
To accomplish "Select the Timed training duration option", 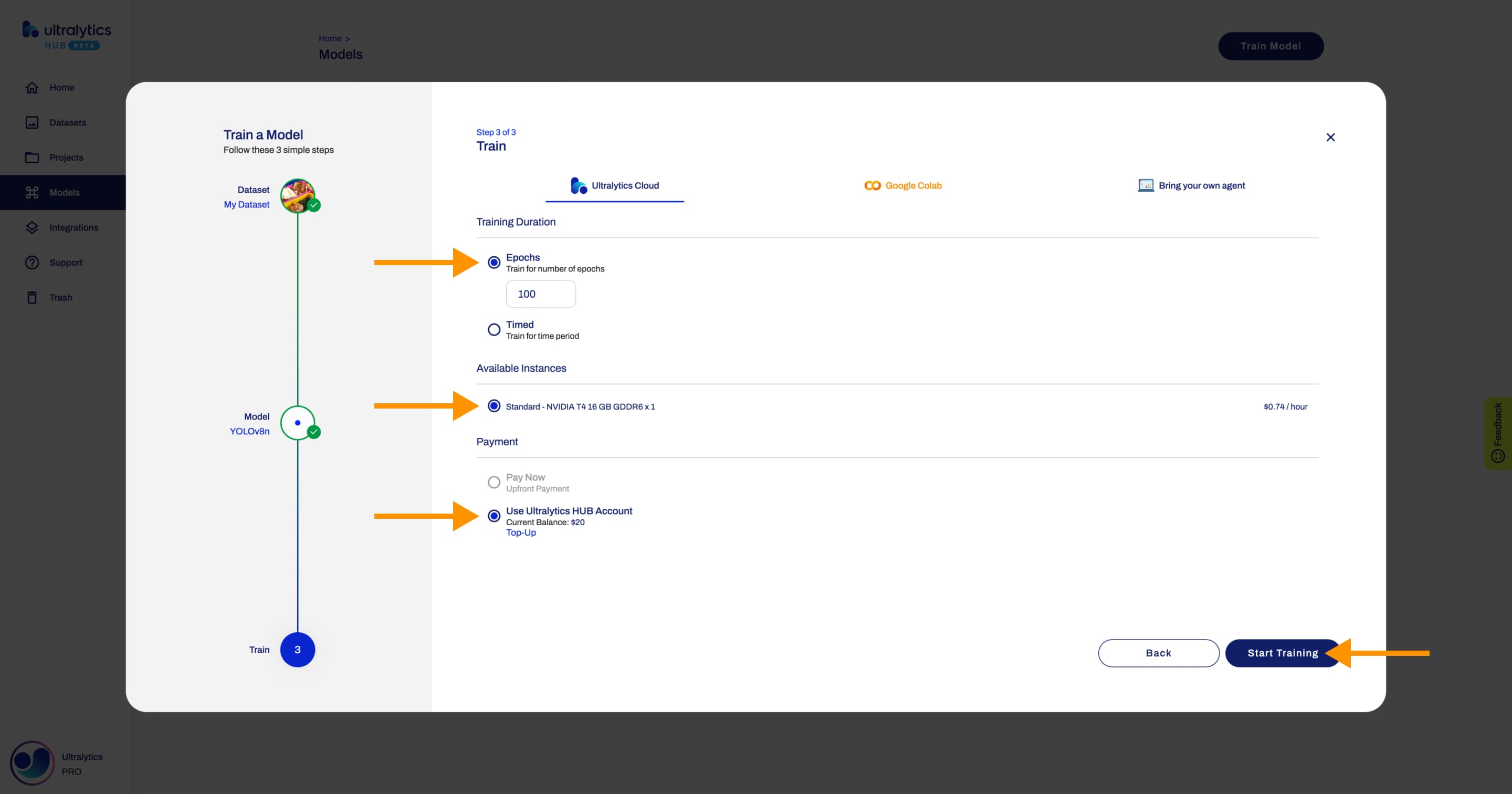I will click(493, 329).
